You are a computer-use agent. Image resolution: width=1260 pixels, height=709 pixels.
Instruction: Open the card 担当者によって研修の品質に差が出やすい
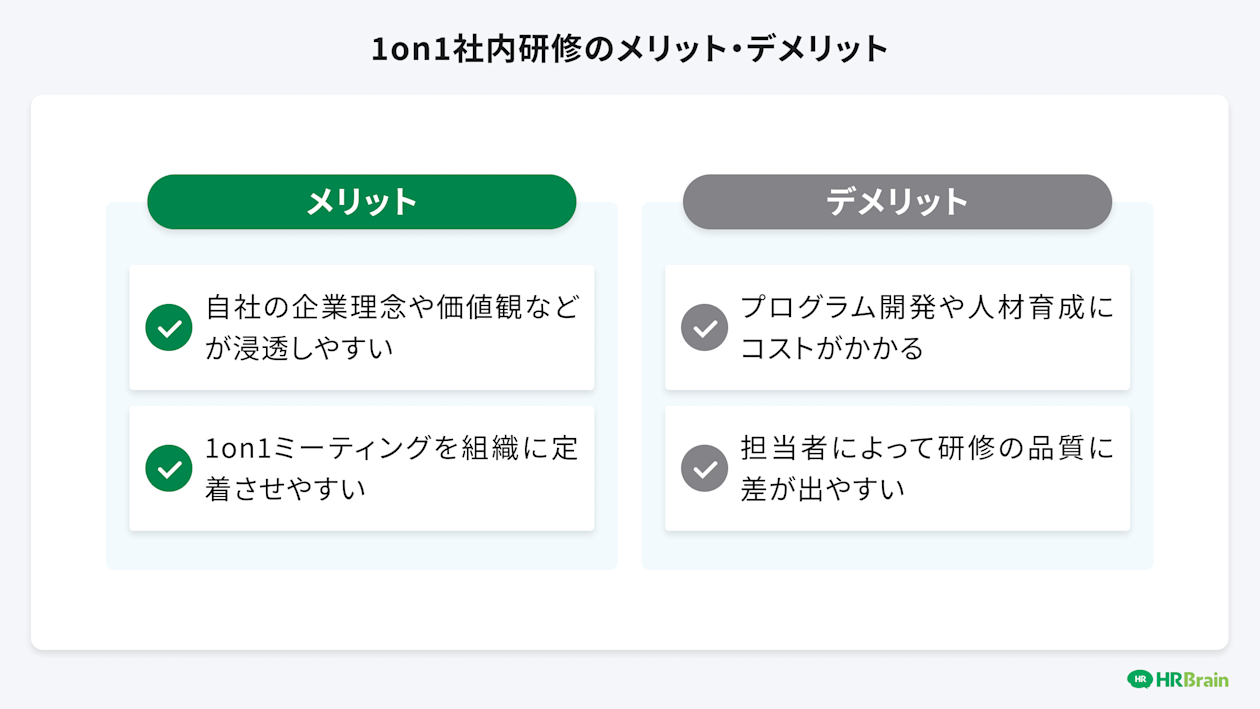point(897,468)
